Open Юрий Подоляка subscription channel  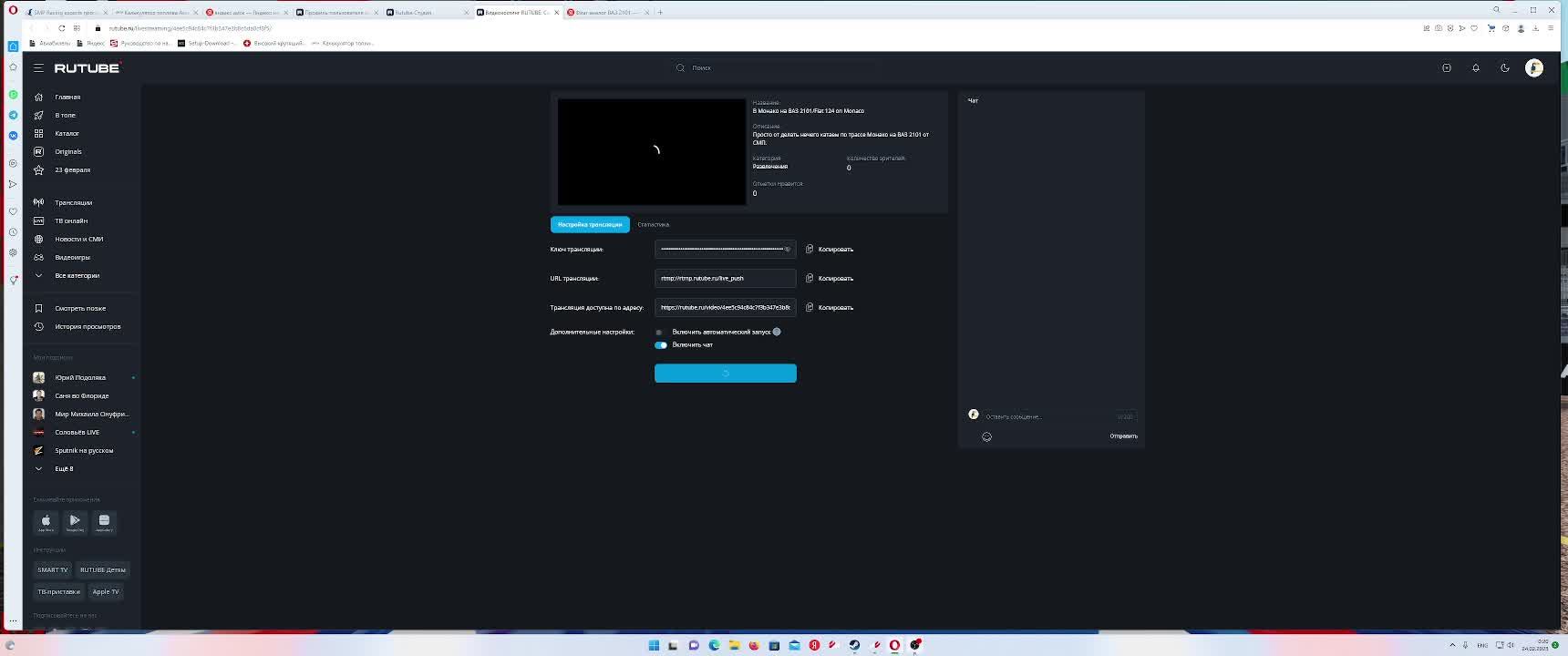click(x=80, y=377)
